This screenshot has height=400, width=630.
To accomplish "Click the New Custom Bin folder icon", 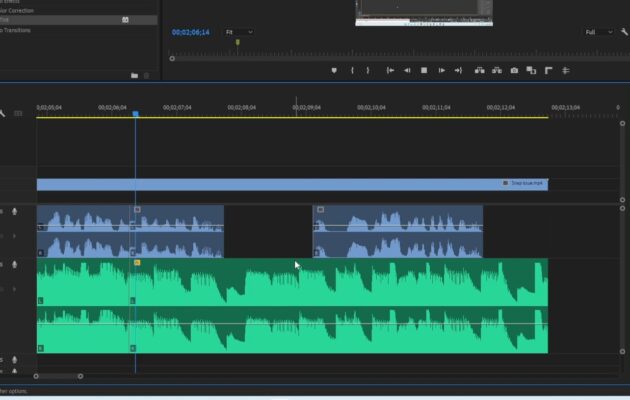I will coord(134,75).
